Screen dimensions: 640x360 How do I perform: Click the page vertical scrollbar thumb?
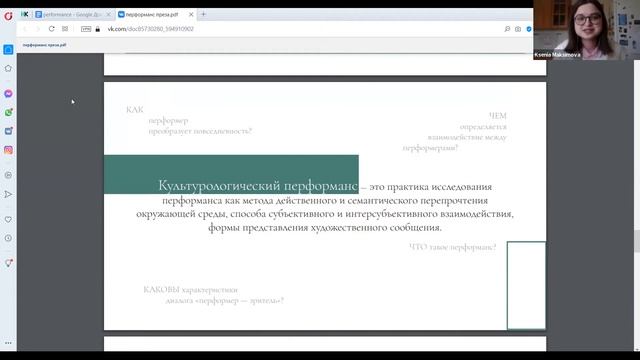[x=637, y=241]
